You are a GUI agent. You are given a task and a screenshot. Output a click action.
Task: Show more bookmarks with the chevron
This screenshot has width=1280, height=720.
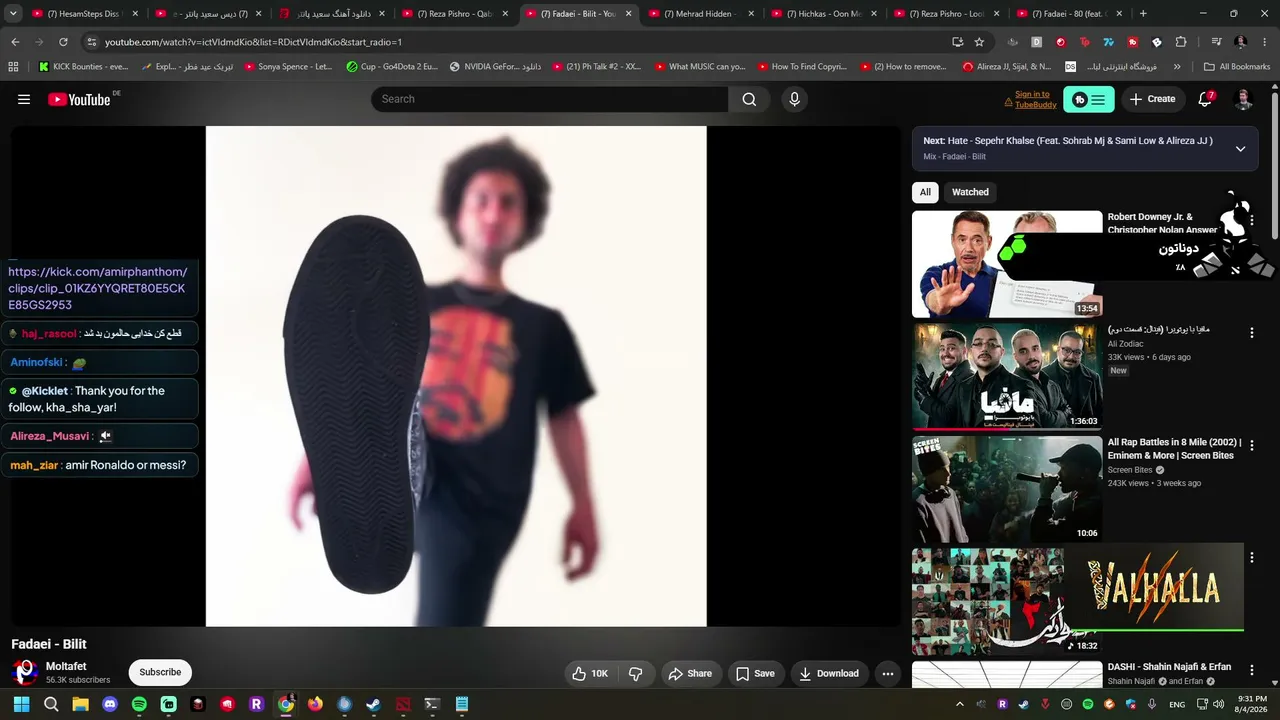tap(1177, 67)
